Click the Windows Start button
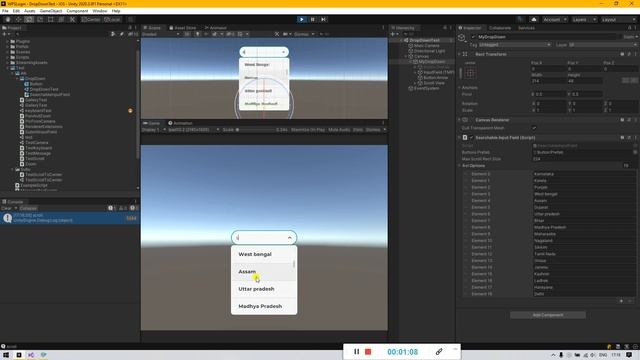The image size is (640, 360). pyautogui.click(x=6, y=355)
